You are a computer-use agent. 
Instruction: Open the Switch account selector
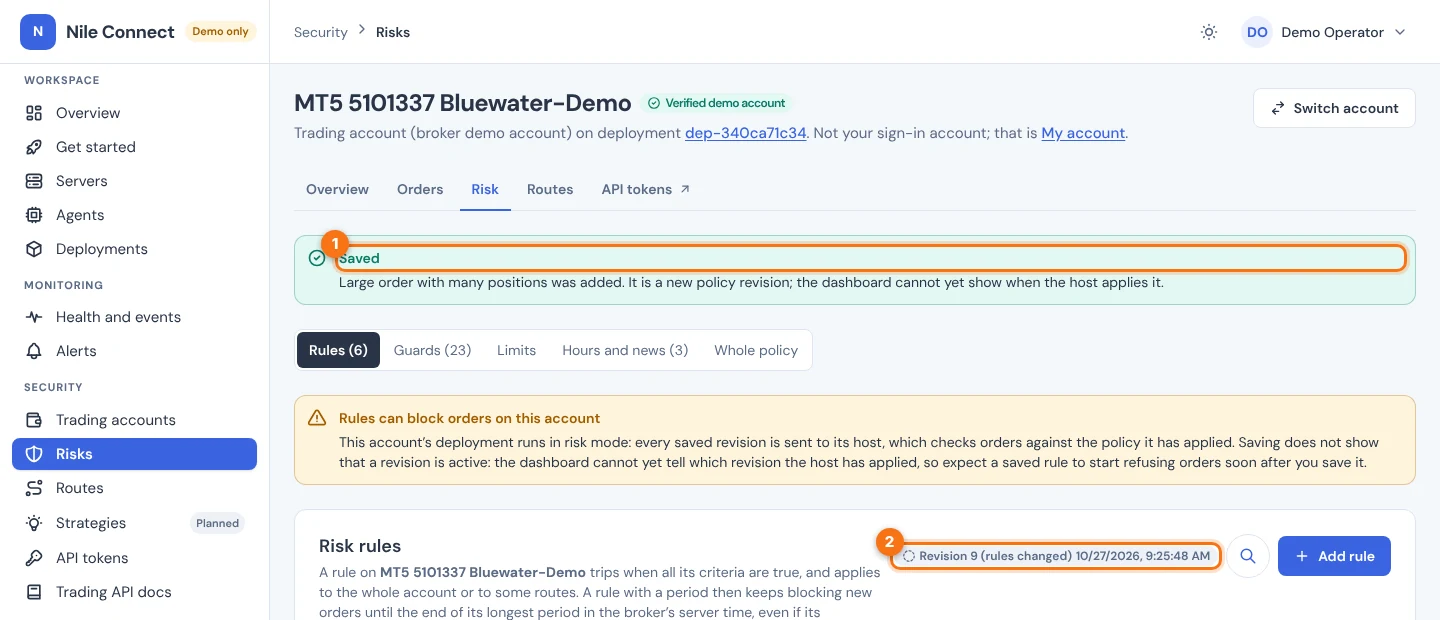point(1334,108)
